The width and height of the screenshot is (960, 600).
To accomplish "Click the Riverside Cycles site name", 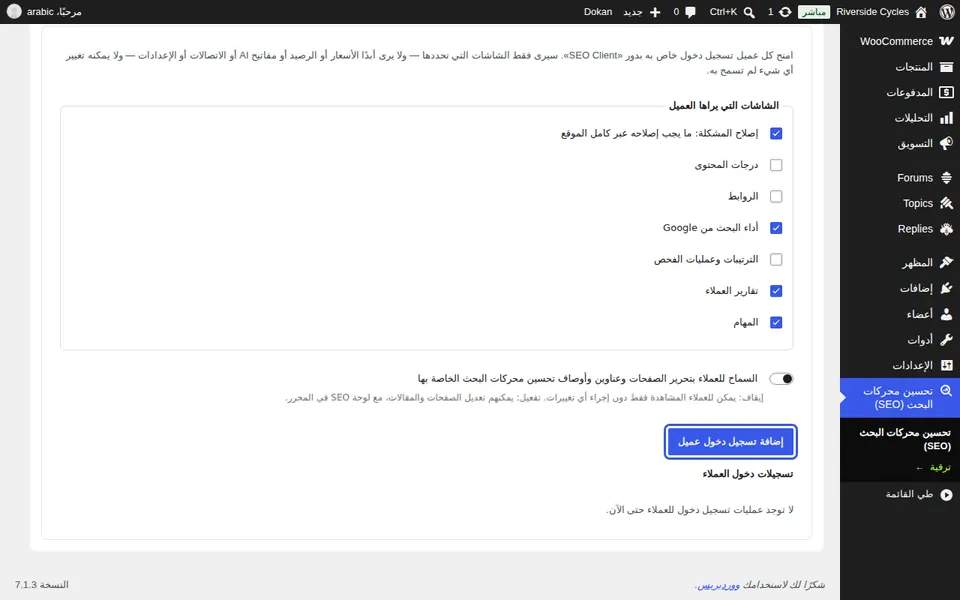I will click(x=872, y=12).
